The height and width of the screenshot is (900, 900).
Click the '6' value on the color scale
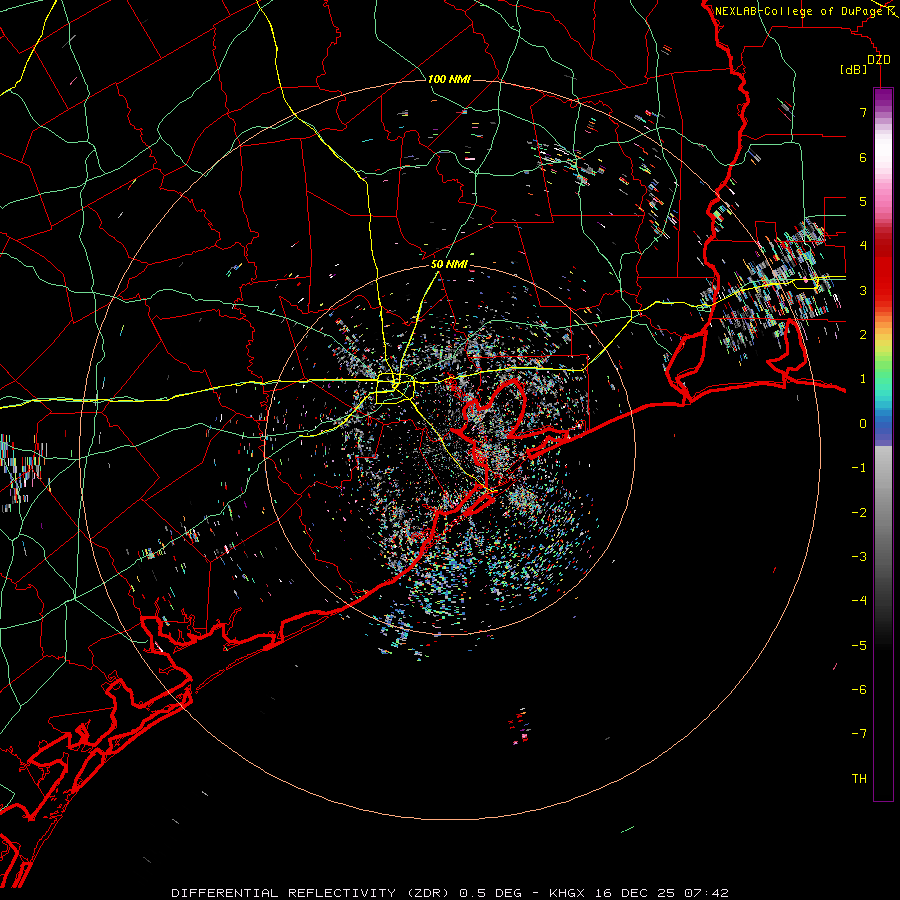(x=863, y=157)
